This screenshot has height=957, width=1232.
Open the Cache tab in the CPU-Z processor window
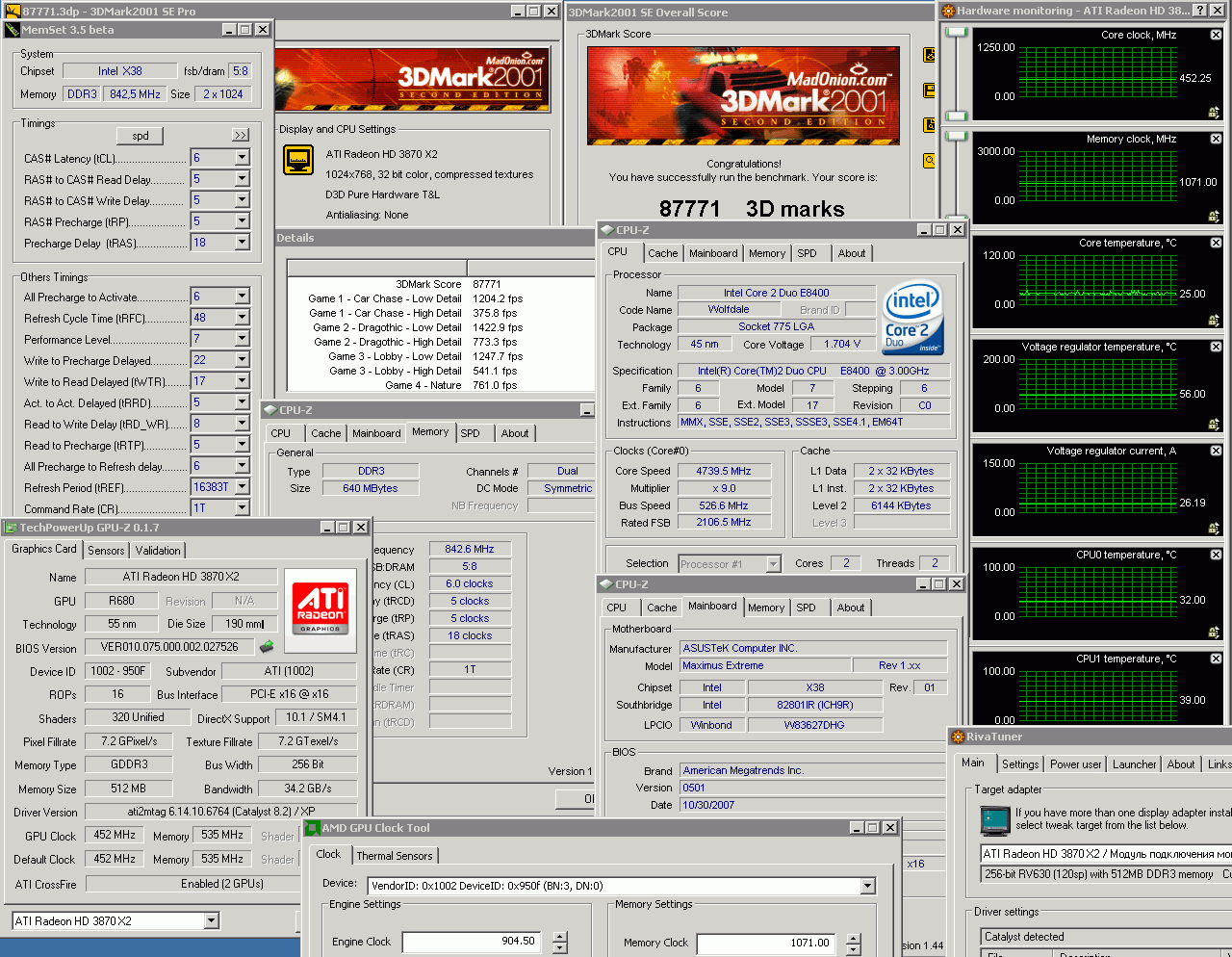662,253
